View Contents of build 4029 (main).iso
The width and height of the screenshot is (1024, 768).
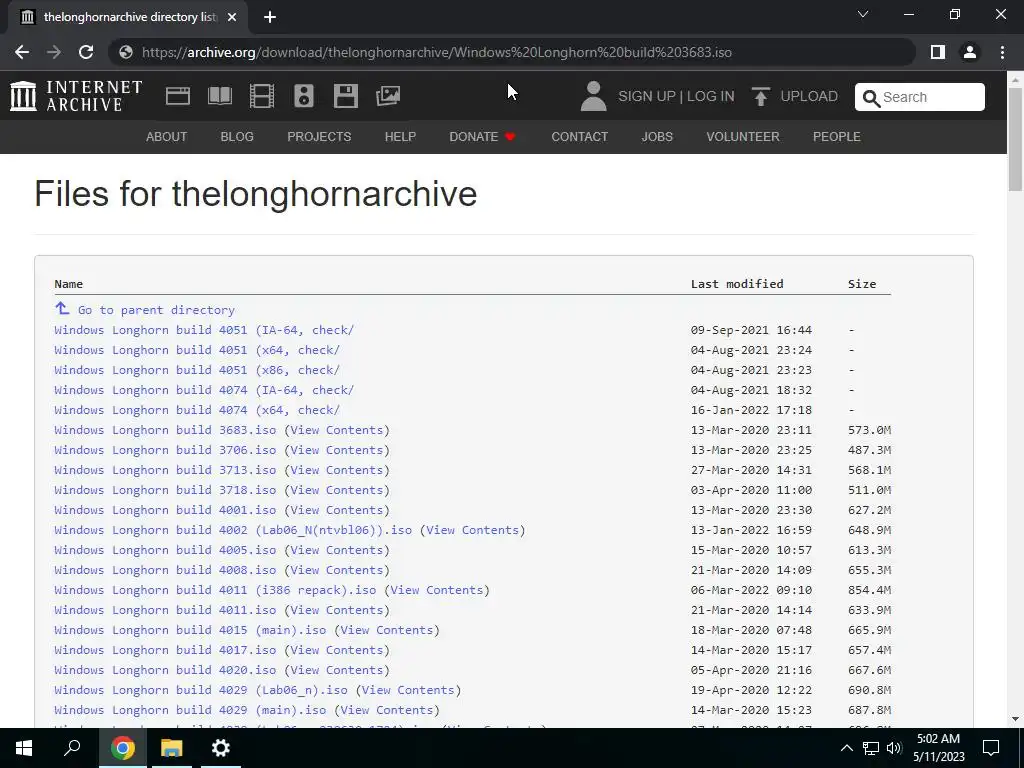click(387, 710)
